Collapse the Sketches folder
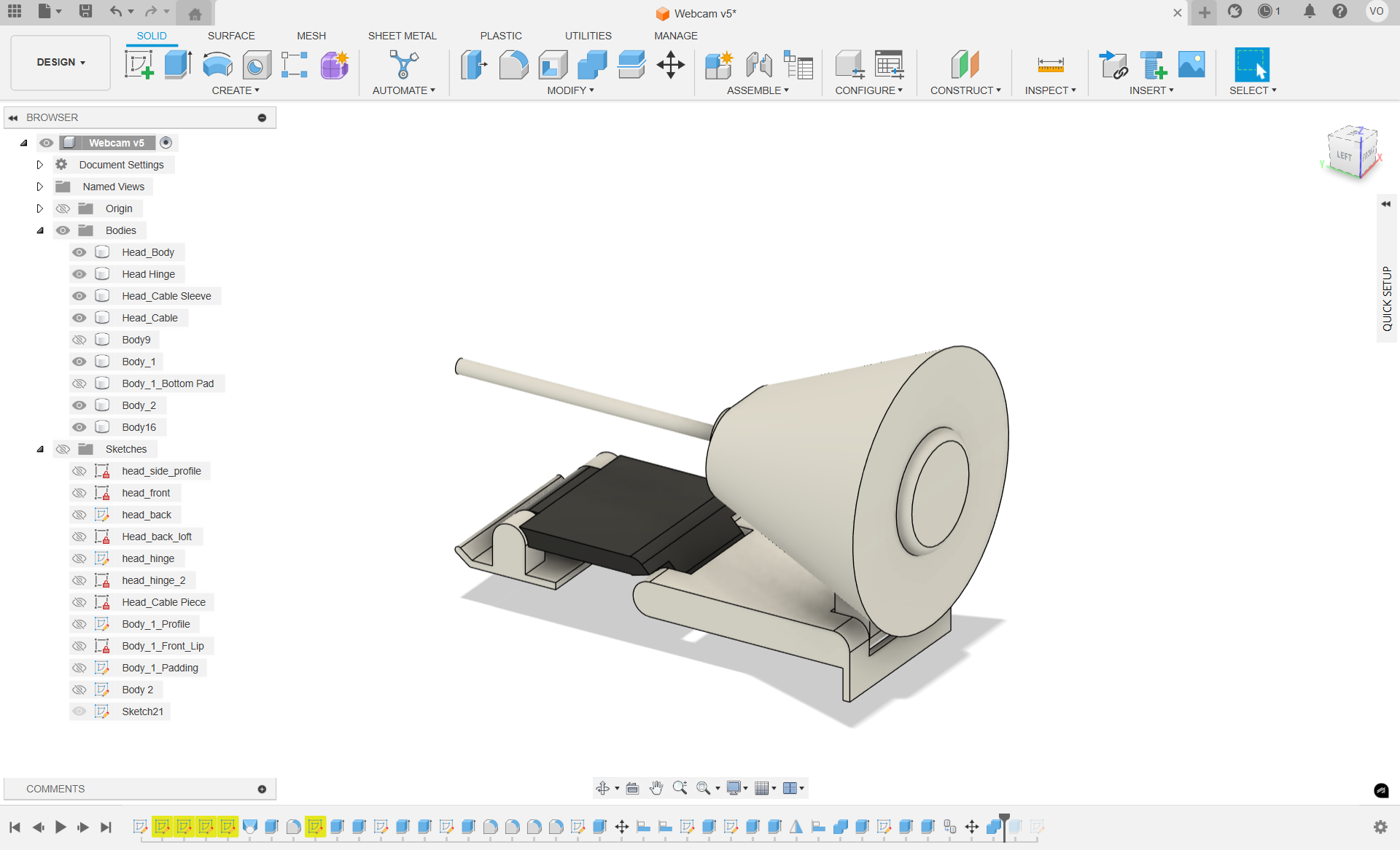 40,449
